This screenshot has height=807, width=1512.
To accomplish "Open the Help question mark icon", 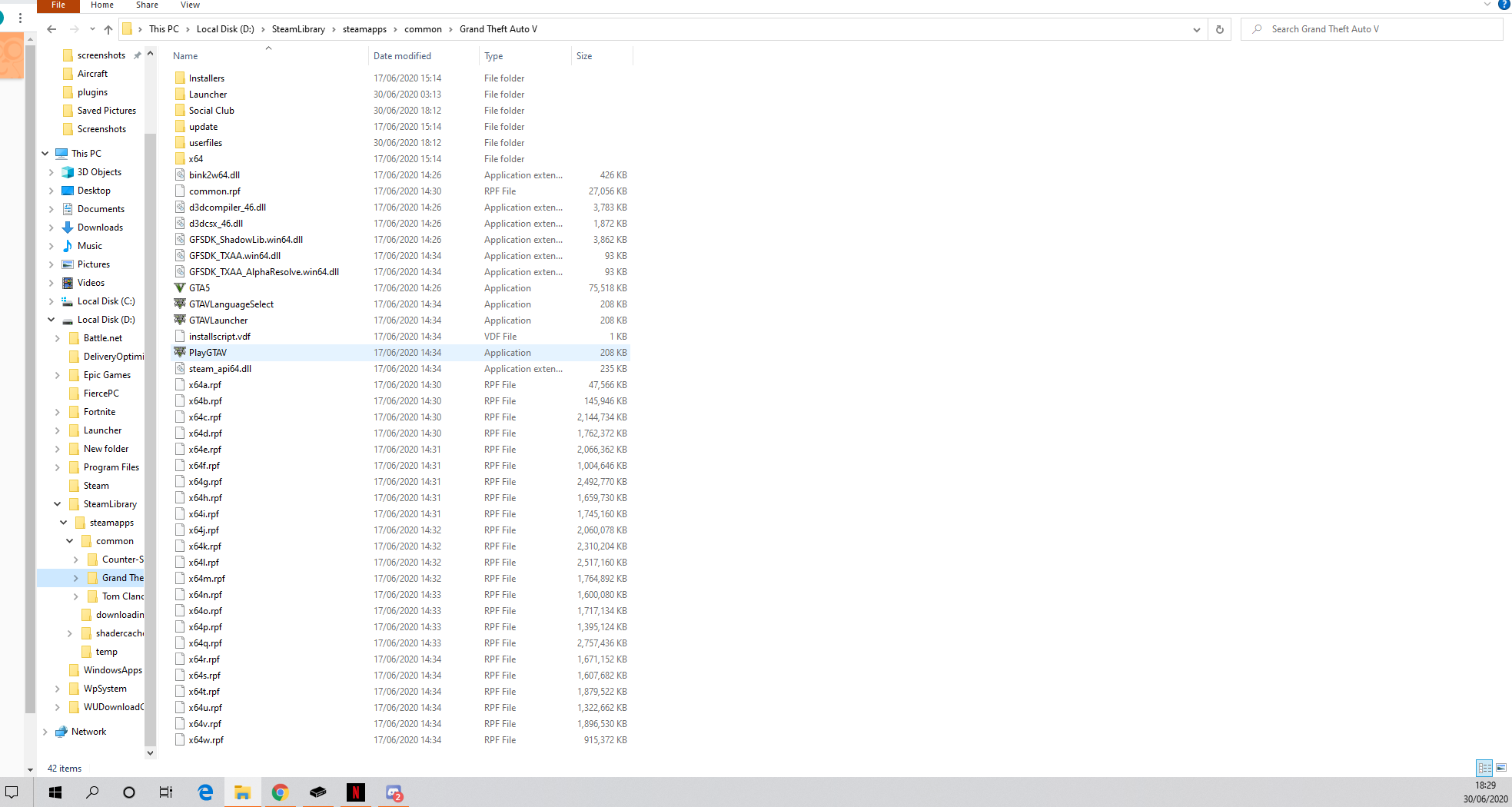I will pos(1504,5).
